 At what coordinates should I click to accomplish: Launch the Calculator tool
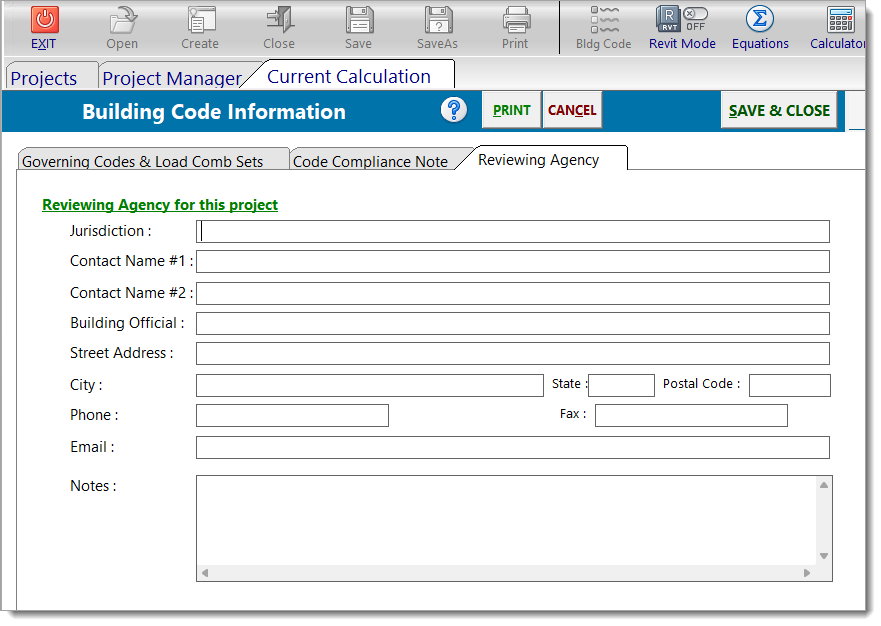(838, 27)
